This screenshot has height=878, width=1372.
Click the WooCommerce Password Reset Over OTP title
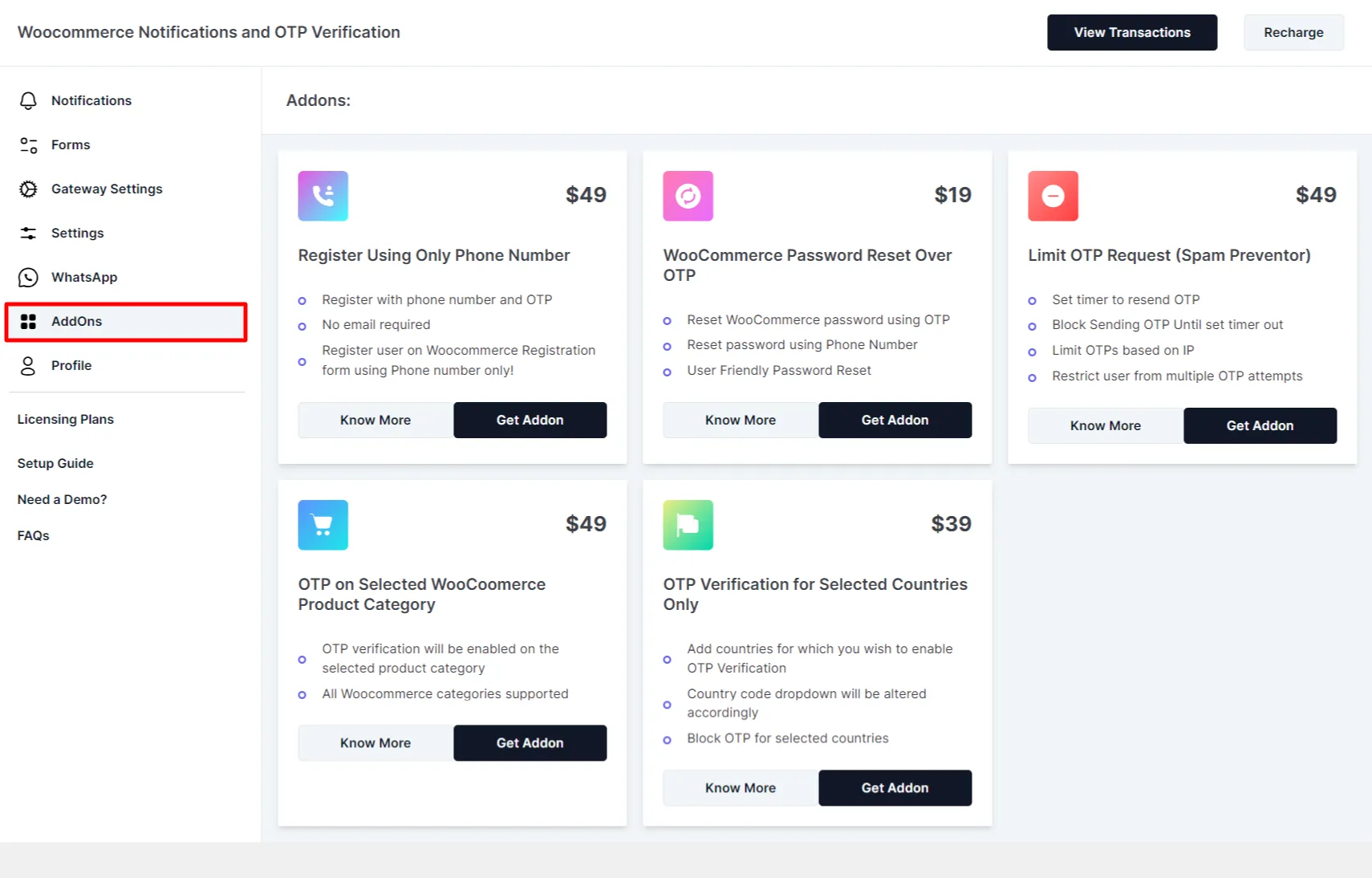807,265
